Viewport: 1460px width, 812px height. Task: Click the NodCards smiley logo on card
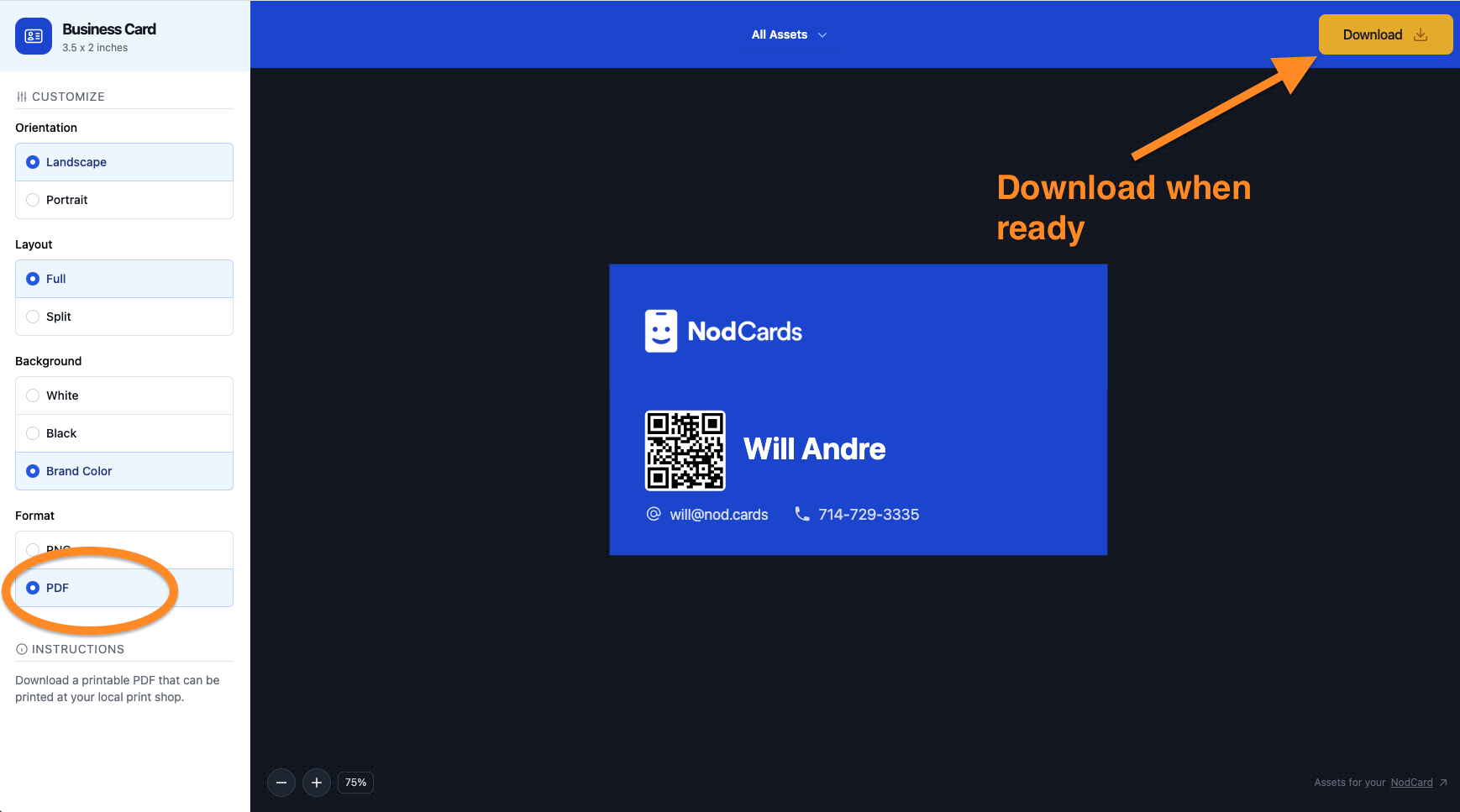pyautogui.click(x=661, y=331)
